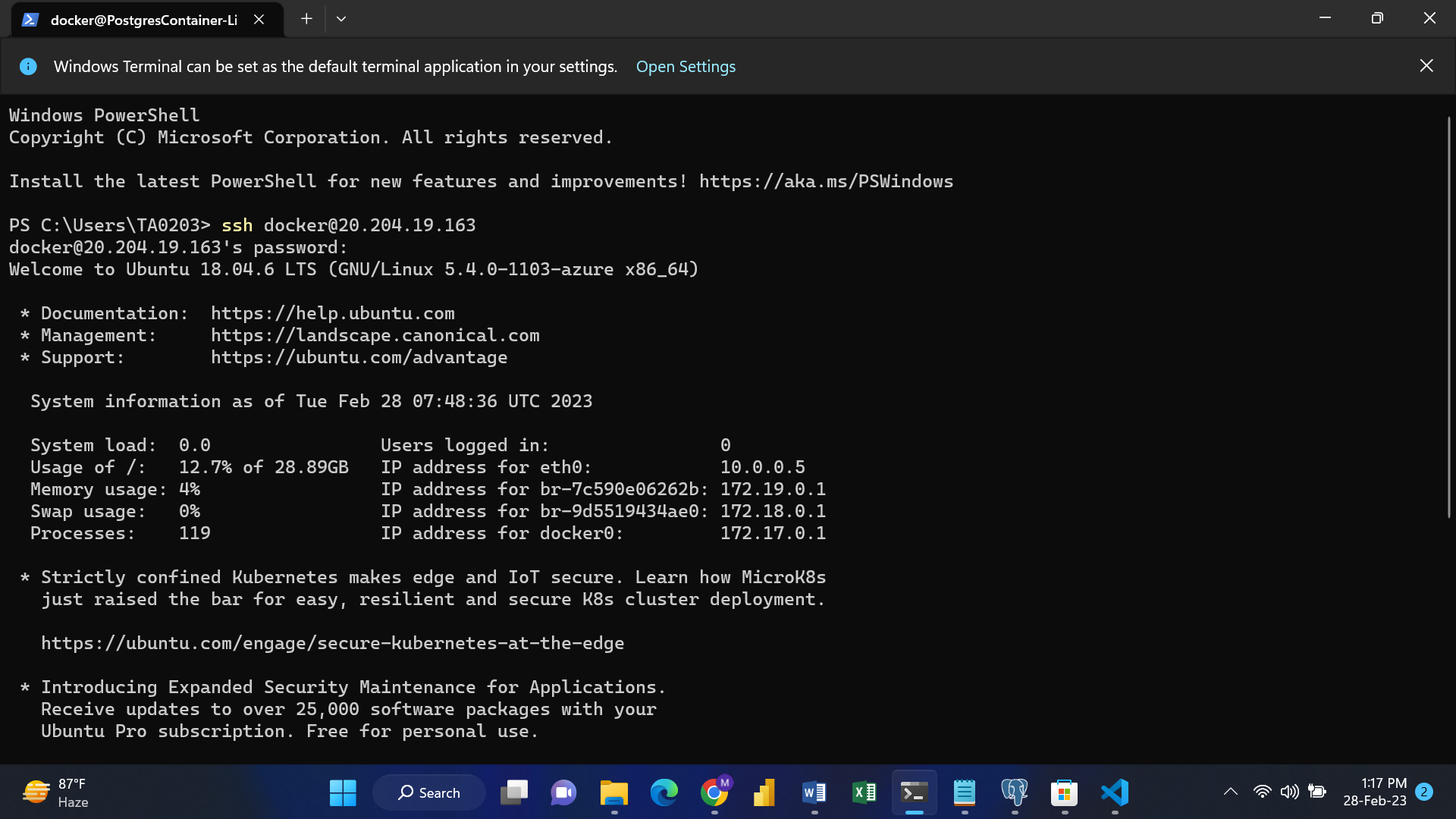
Task: Click the taskbar Search box
Action: coord(429,792)
